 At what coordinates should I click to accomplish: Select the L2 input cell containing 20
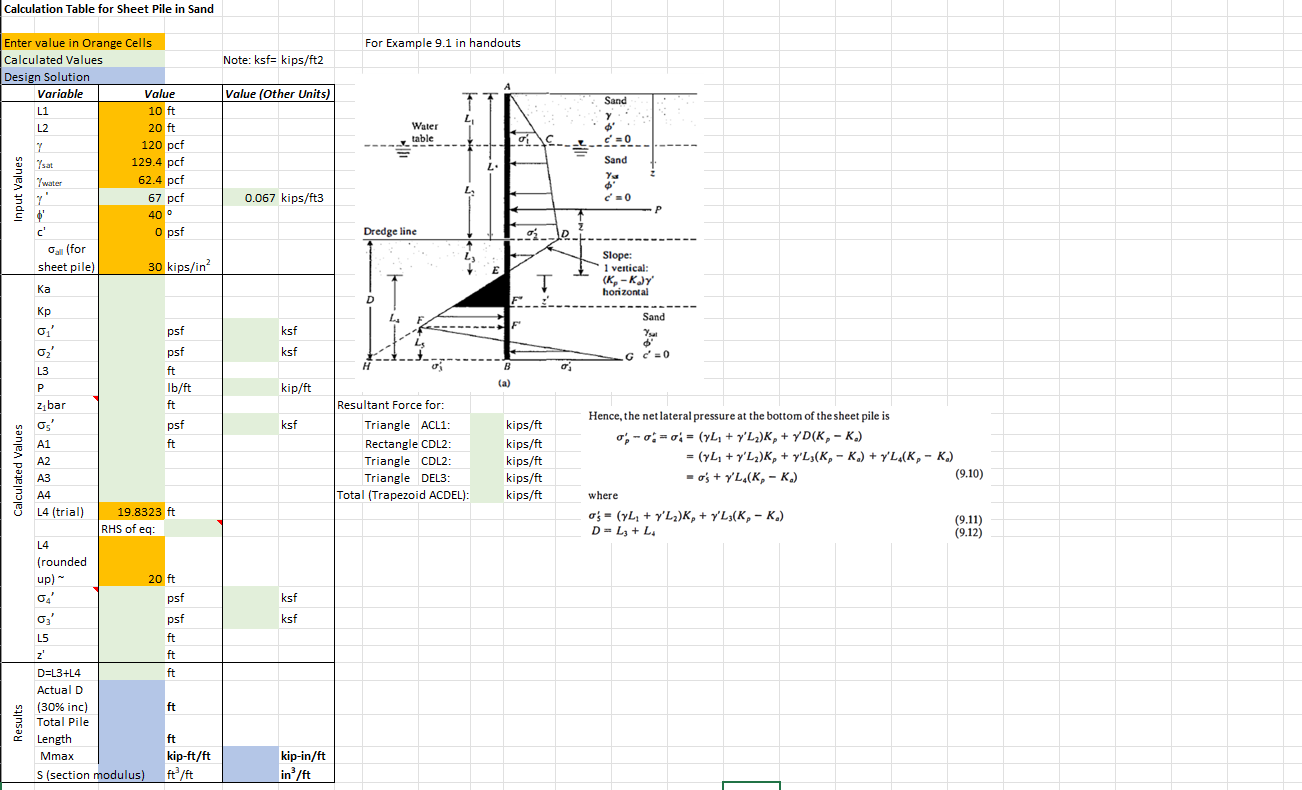coord(132,128)
